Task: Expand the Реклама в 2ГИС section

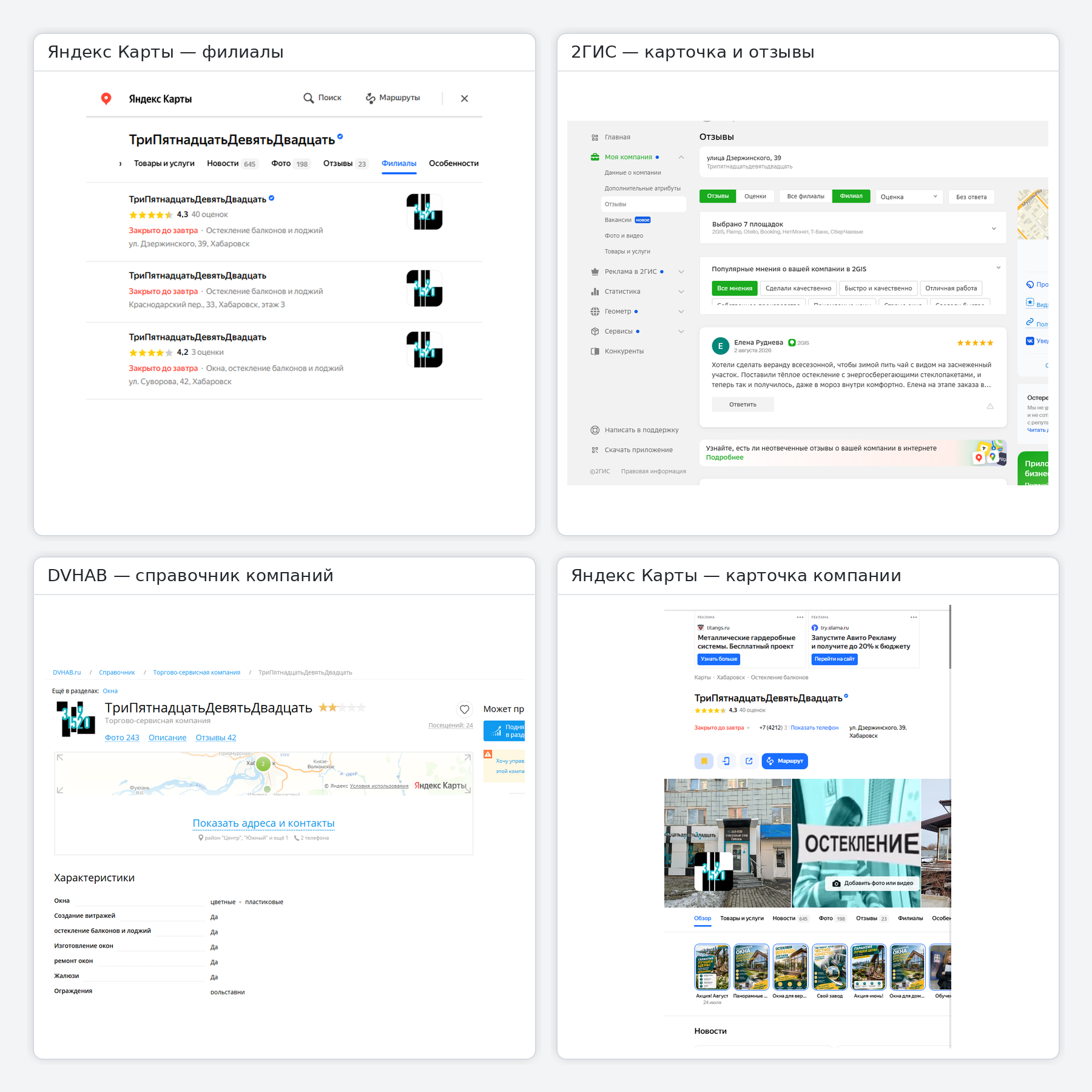Action: (681, 272)
